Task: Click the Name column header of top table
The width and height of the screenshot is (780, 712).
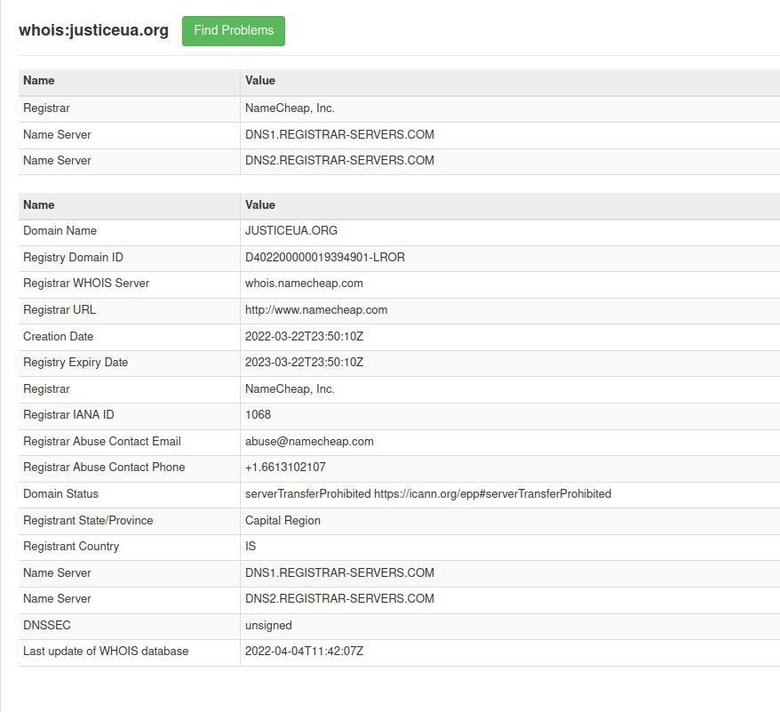Action: pyautogui.click(x=39, y=80)
